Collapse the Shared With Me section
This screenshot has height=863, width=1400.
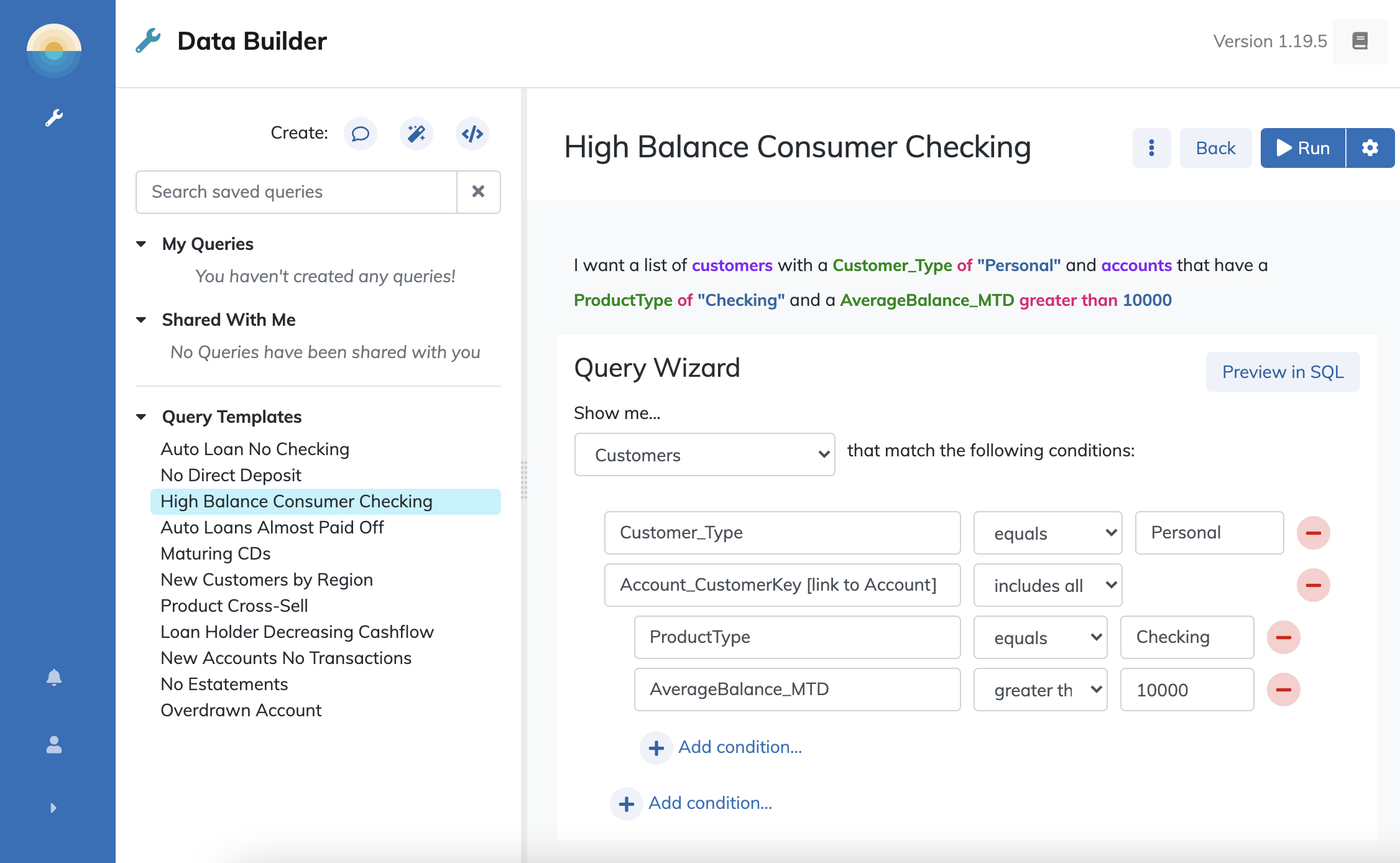click(141, 320)
